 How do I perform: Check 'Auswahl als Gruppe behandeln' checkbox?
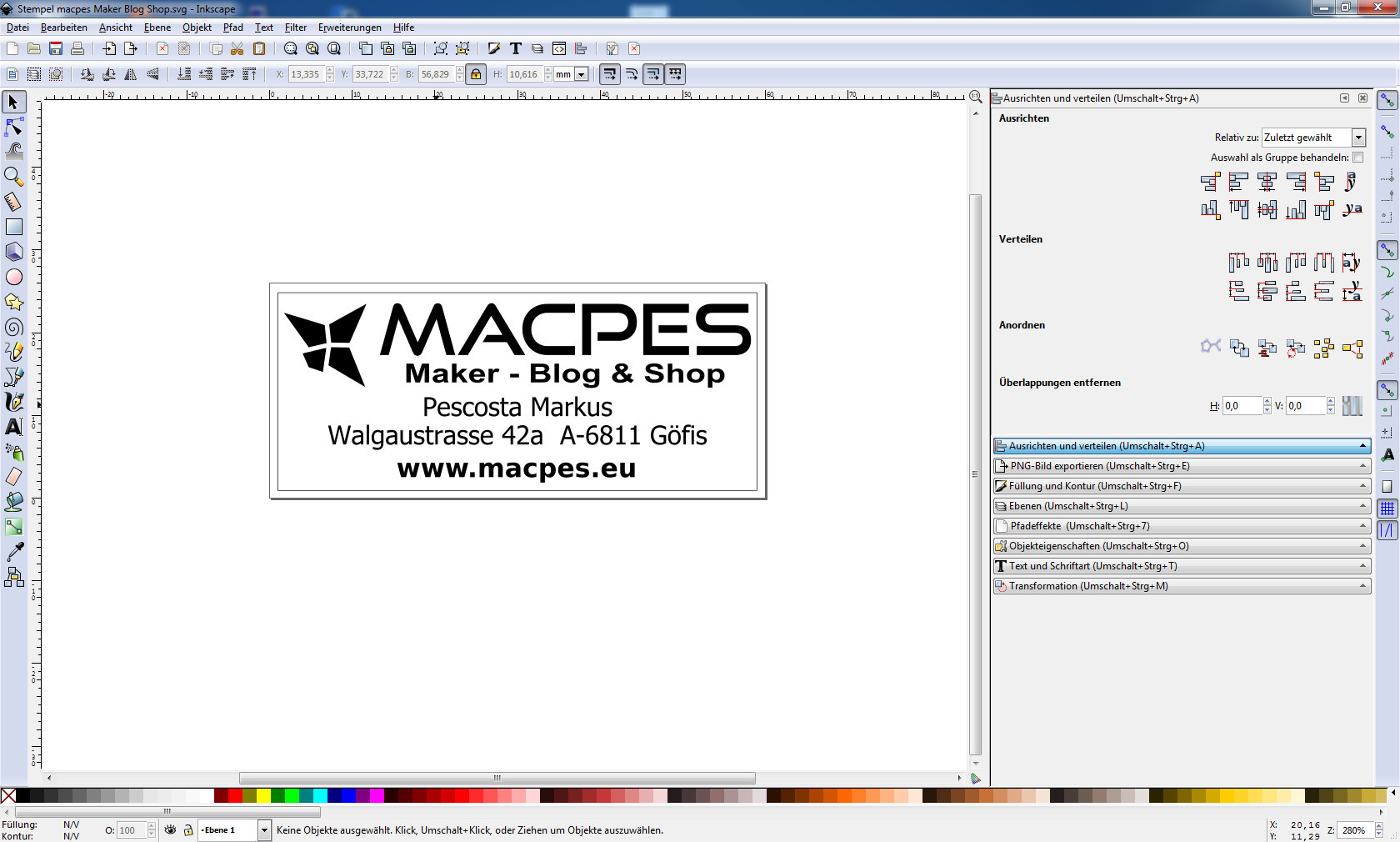click(x=1358, y=158)
